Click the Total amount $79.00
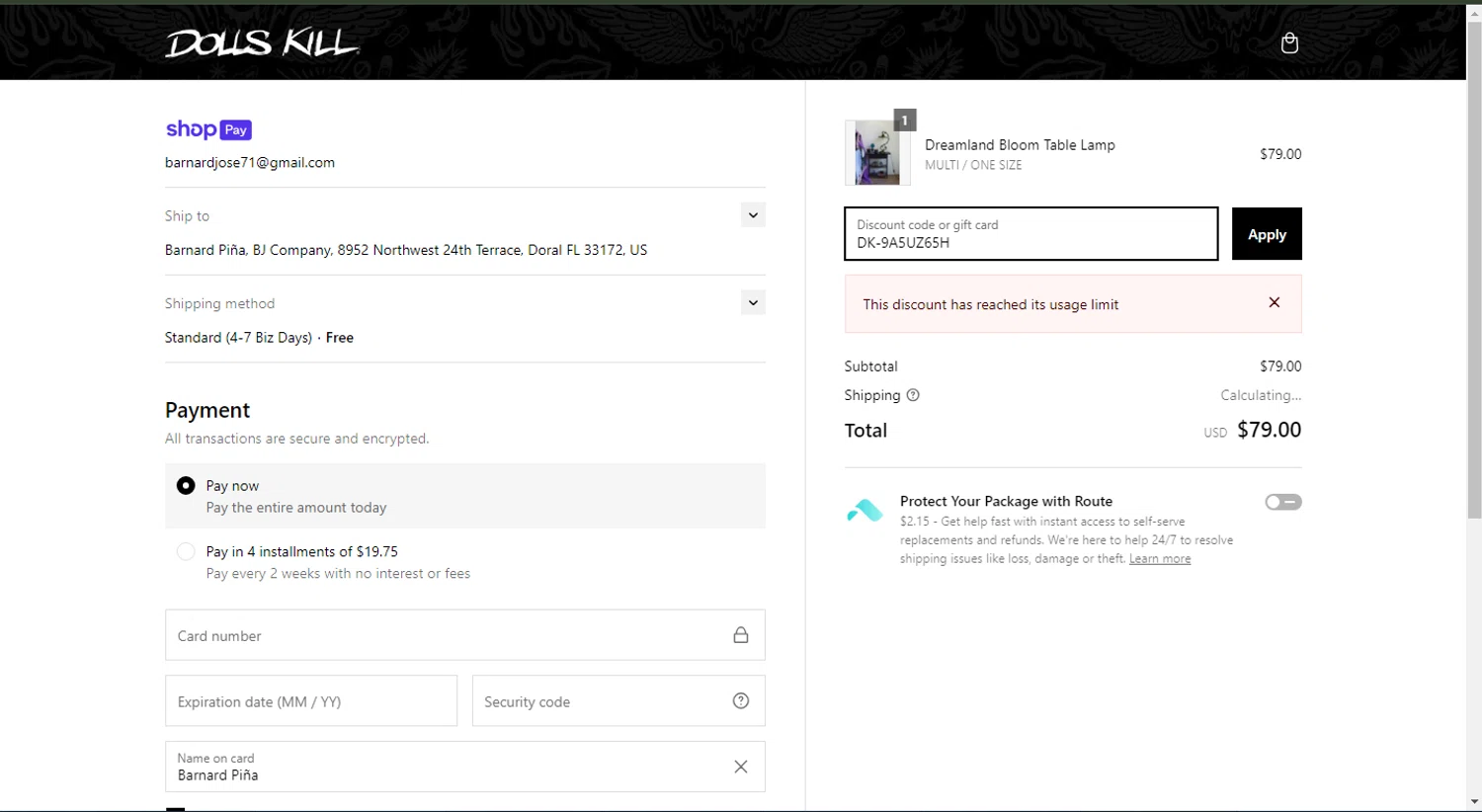Screen dimensions: 1482x812 (1269, 430)
